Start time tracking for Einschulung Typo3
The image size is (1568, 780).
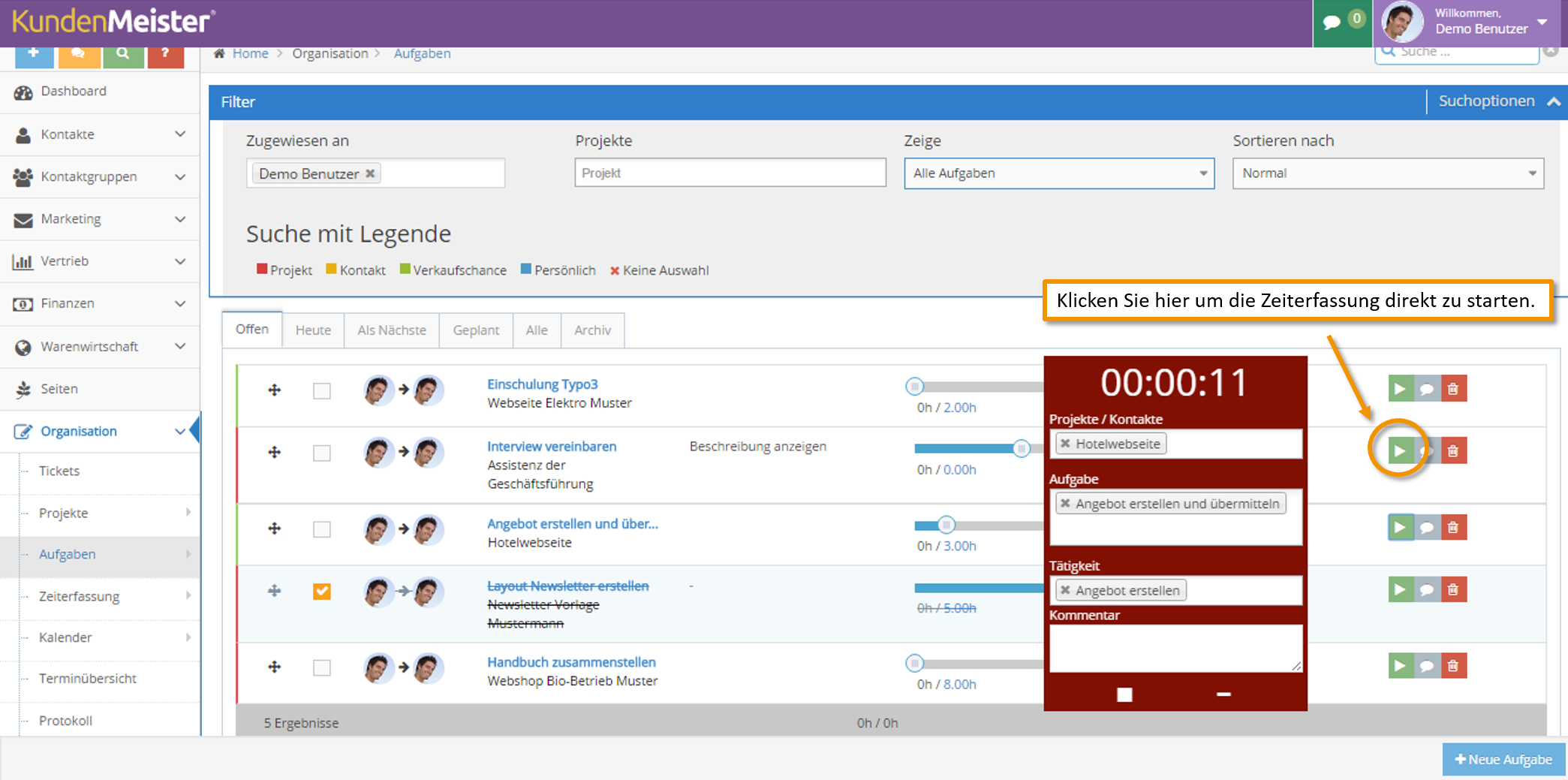tap(1401, 389)
